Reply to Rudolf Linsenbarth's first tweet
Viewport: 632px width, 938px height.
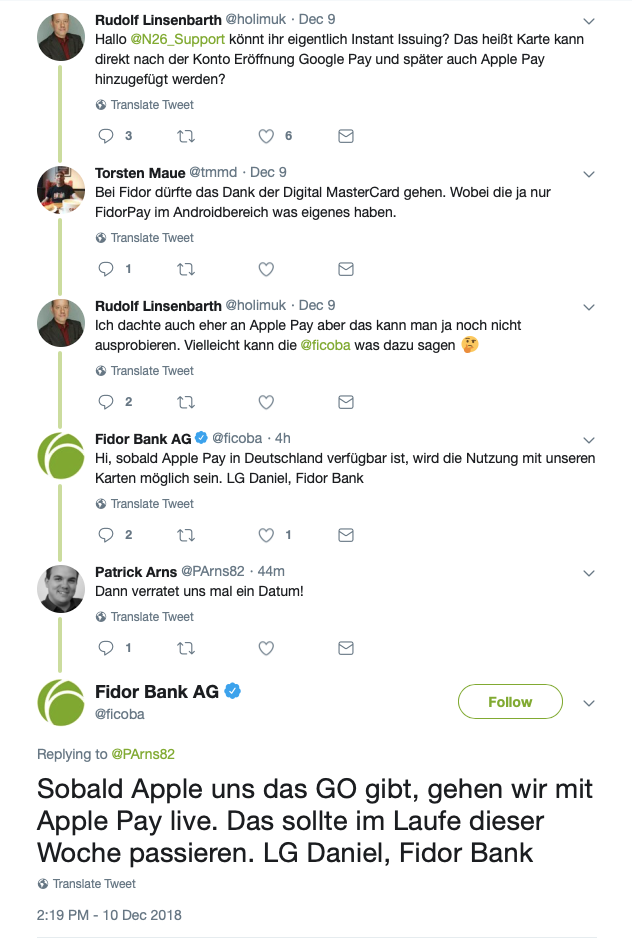[107, 136]
